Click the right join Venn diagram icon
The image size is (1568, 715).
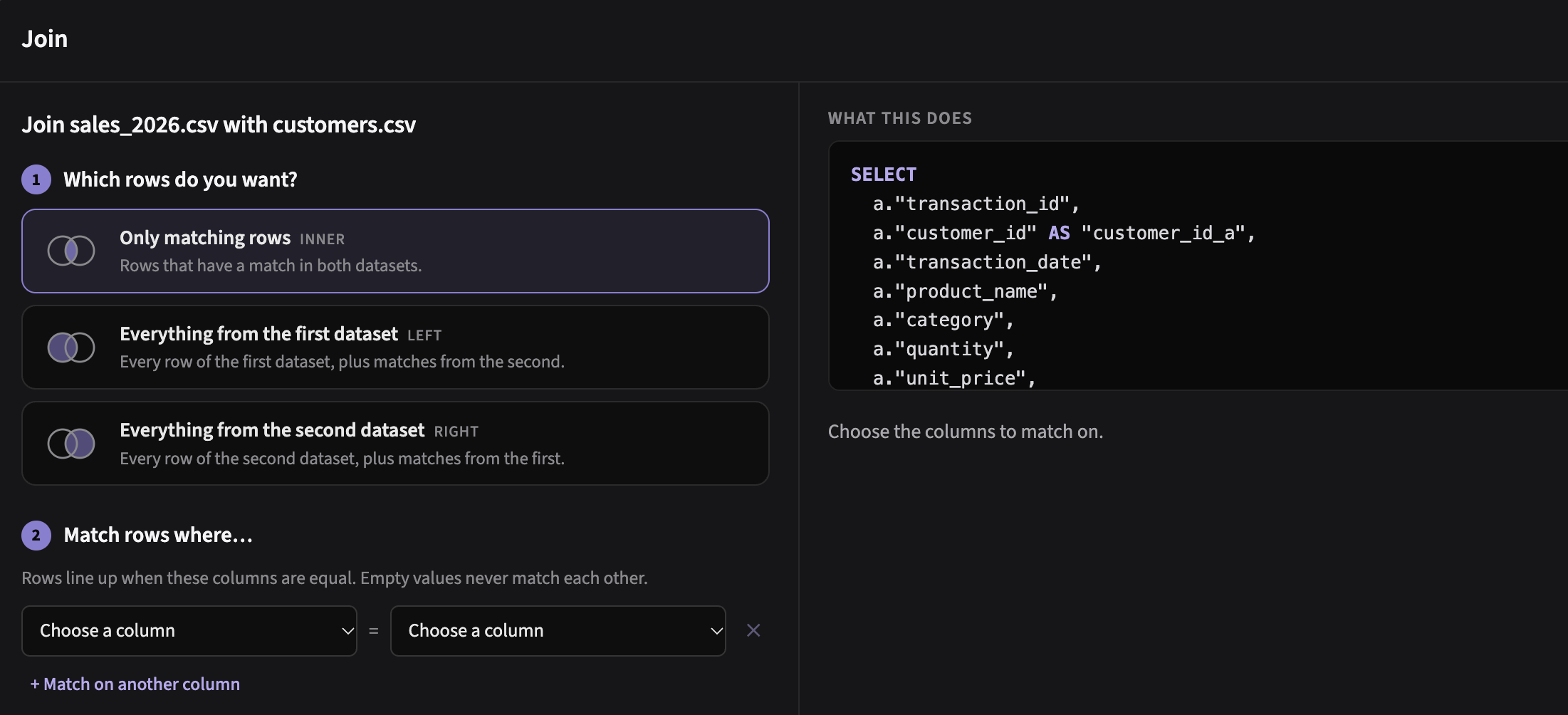pyautogui.click(x=71, y=444)
